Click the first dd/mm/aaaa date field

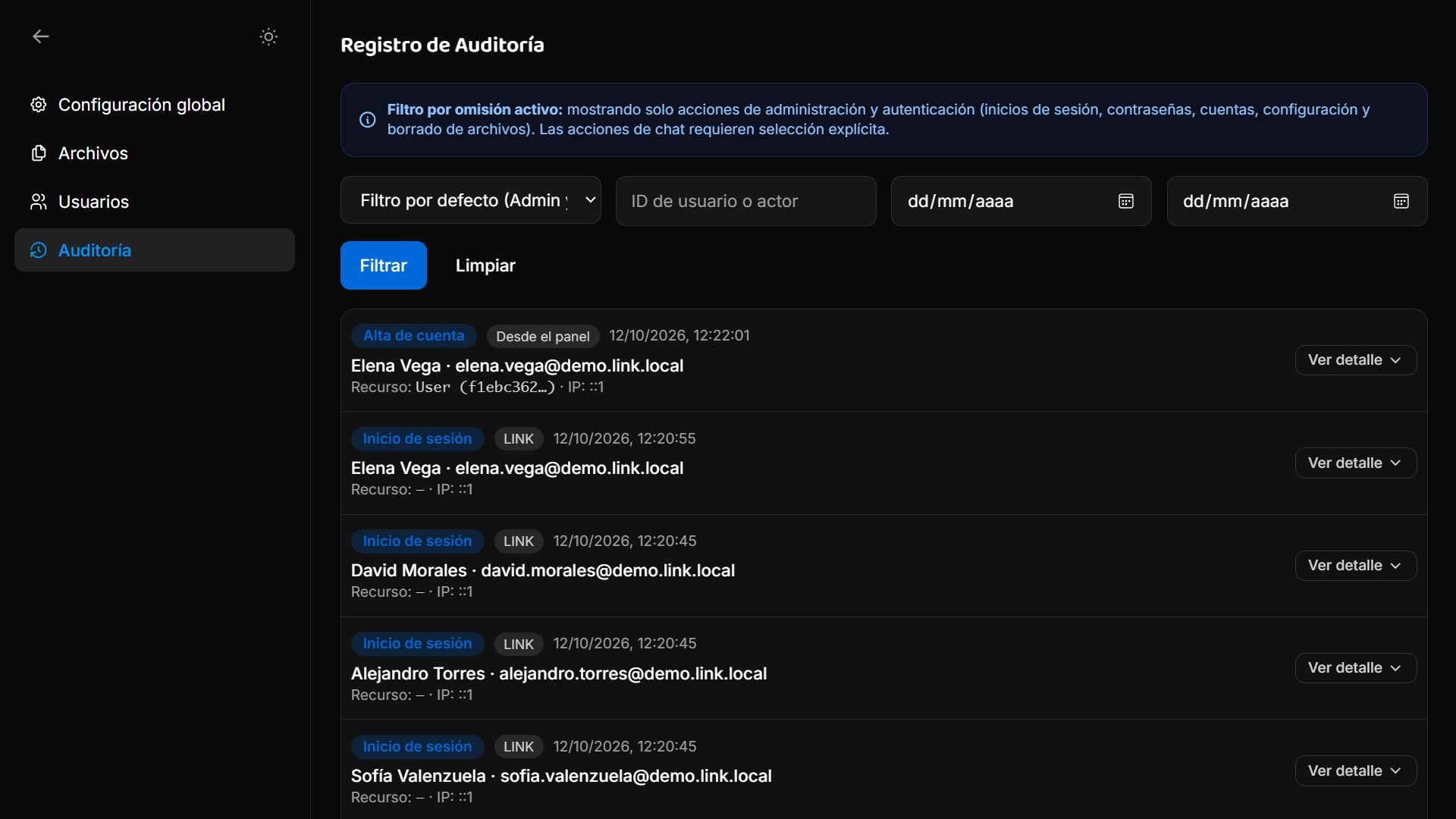coord(1021,201)
